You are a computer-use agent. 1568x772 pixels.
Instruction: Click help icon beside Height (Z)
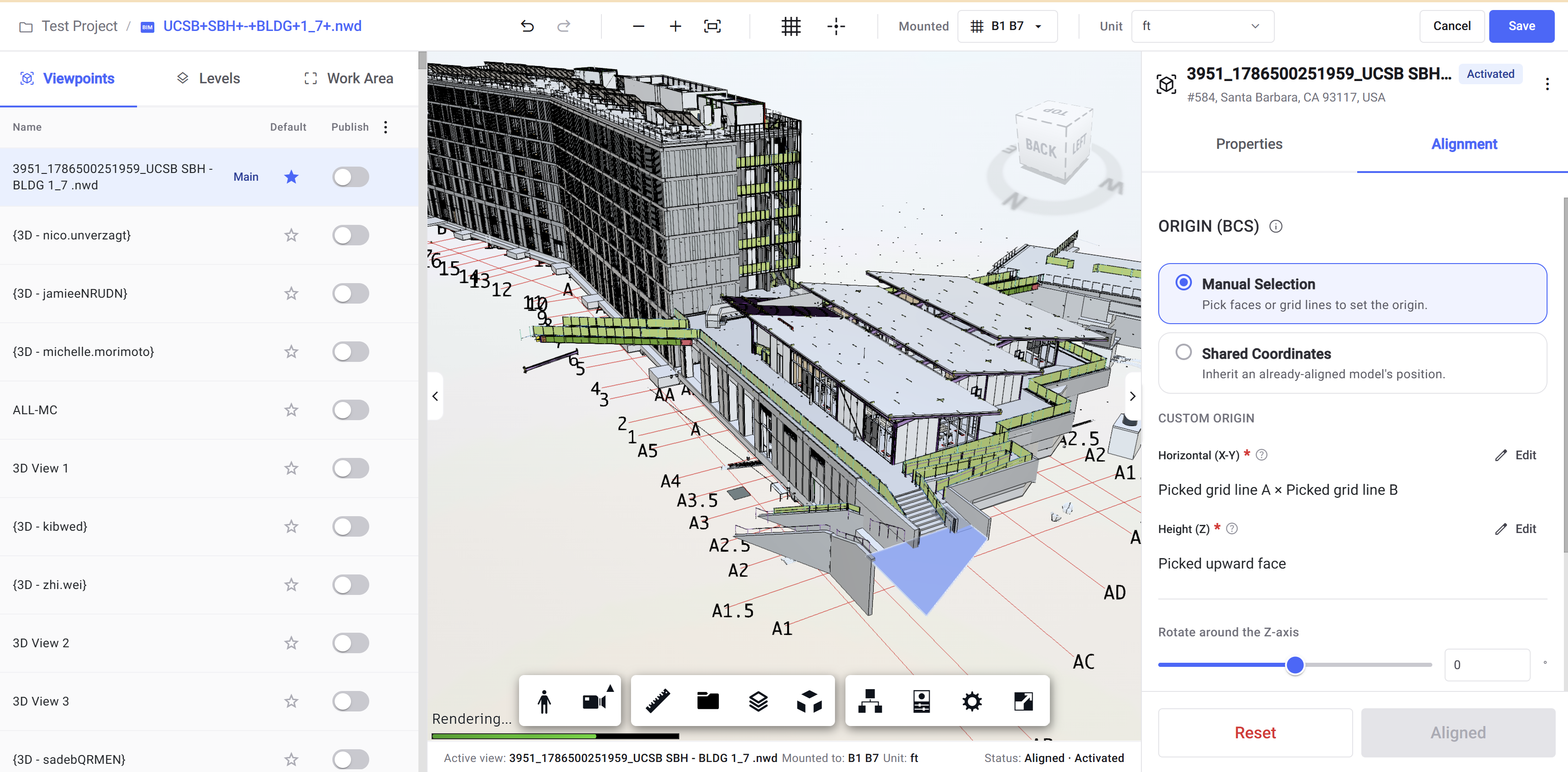click(x=1232, y=528)
